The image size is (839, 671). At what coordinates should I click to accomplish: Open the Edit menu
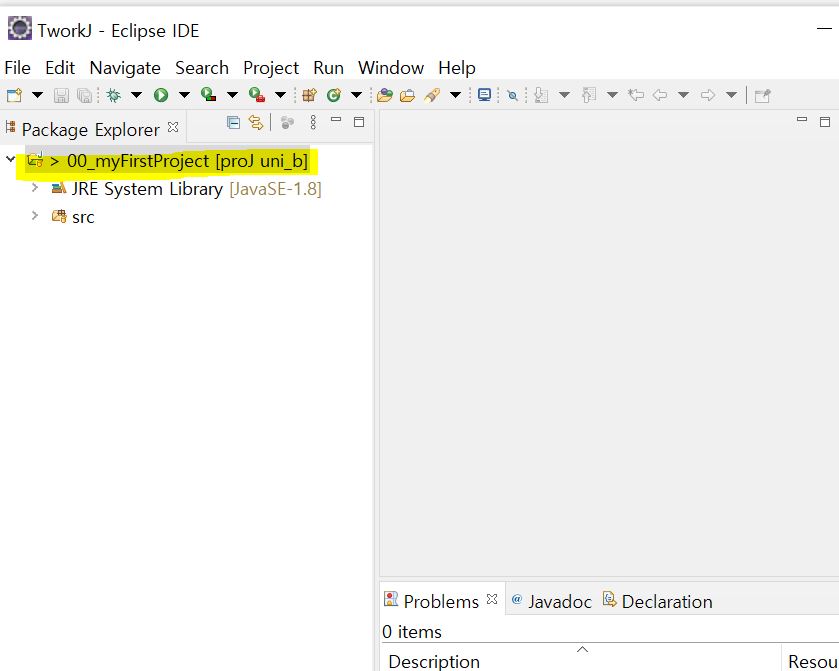(60, 68)
